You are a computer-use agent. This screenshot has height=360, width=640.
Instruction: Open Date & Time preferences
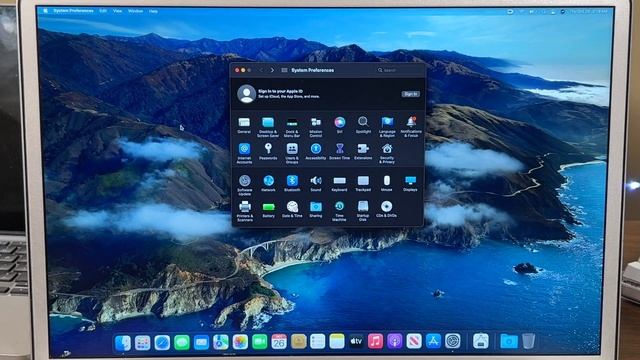(x=292, y=209)
